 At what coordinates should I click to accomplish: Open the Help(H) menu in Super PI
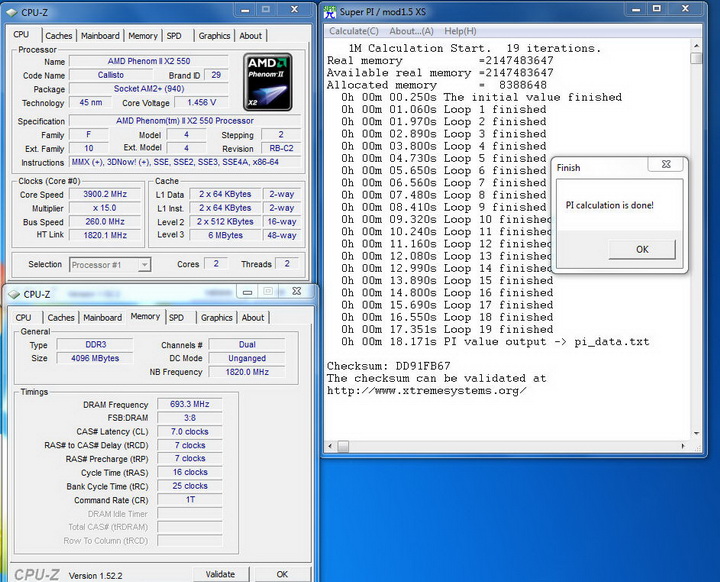pos(460,31)
